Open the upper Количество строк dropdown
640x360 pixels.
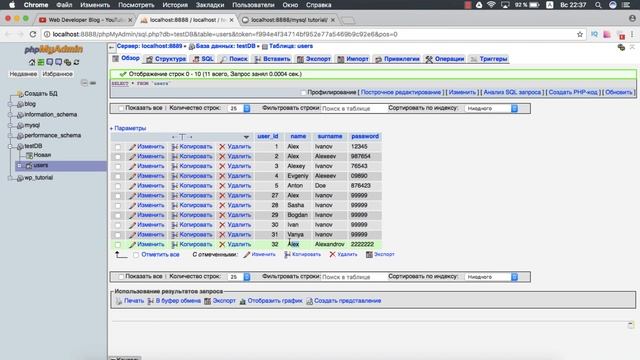click(x=239, y=108)
